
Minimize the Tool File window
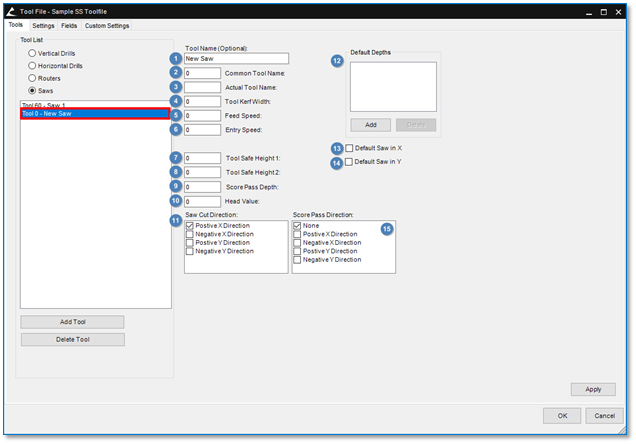(589, 12)
